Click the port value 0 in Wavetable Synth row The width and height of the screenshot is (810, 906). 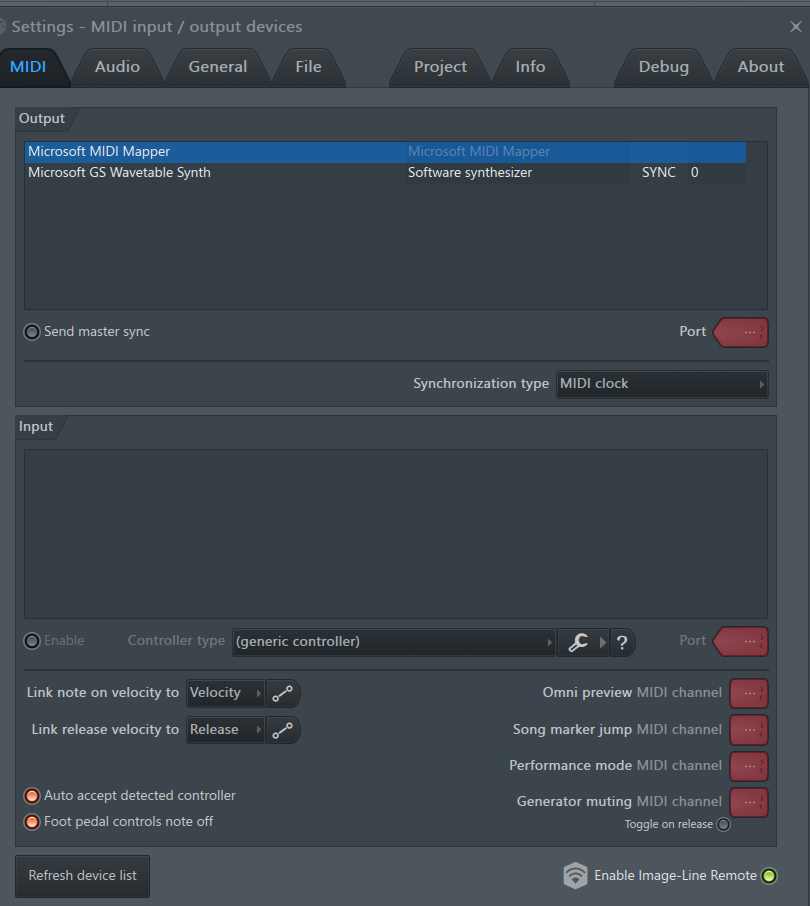point(694,173)
